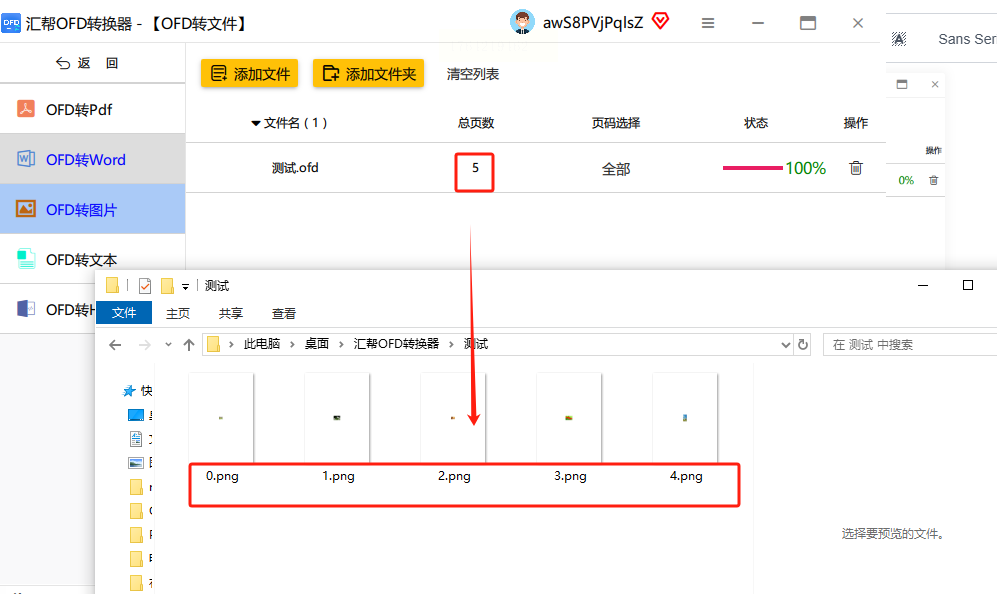Select the 0.png thumbnail
The width and height of the screenshot is (997, 594).
point(221,418)
